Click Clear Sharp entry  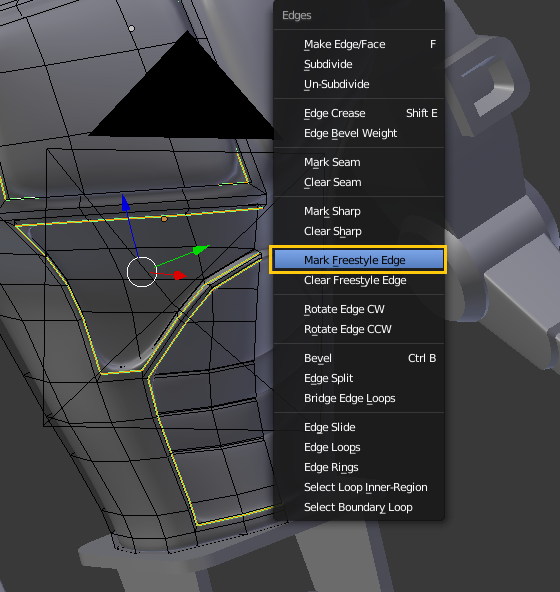point(359,231)
